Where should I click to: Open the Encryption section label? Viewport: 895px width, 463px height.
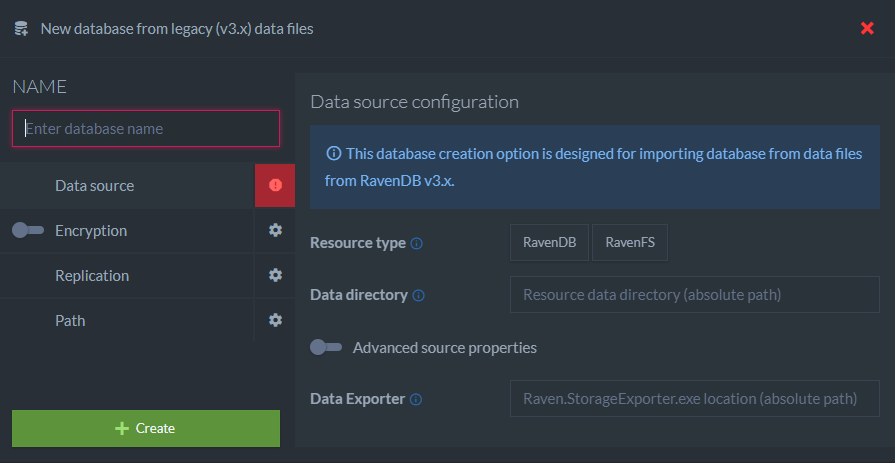(x=91, y=231)
